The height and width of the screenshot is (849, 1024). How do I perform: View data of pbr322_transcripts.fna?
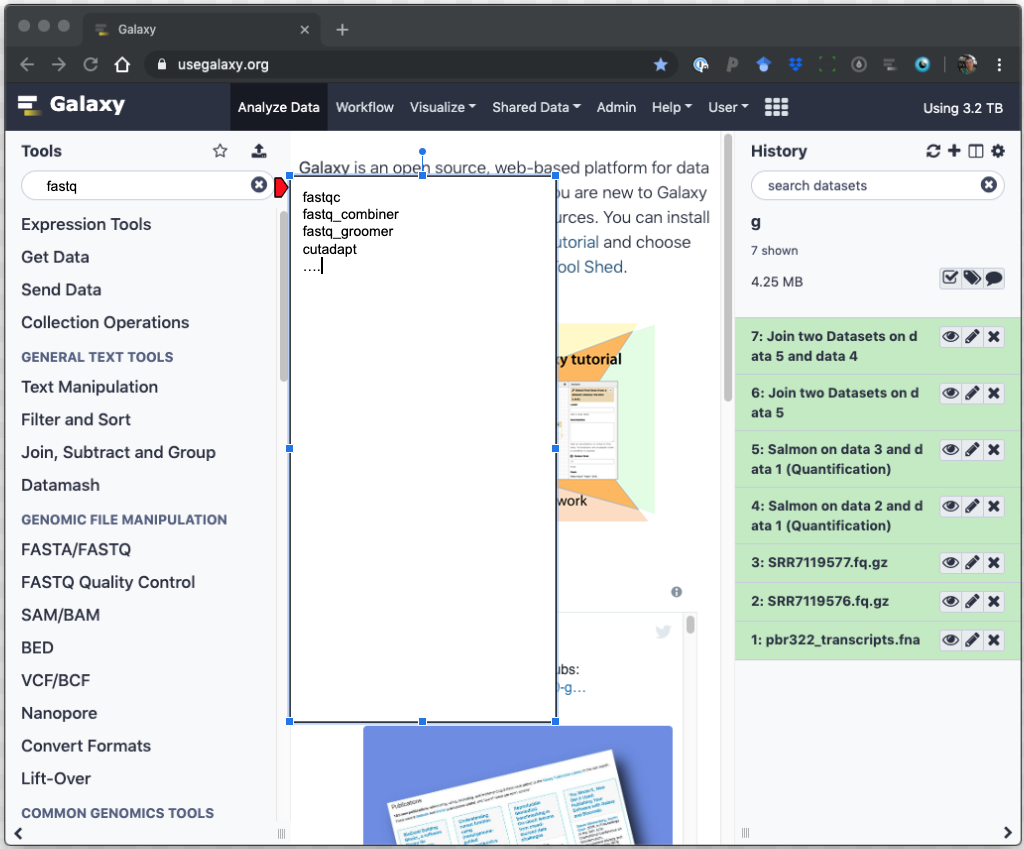(x=951, y=639)
